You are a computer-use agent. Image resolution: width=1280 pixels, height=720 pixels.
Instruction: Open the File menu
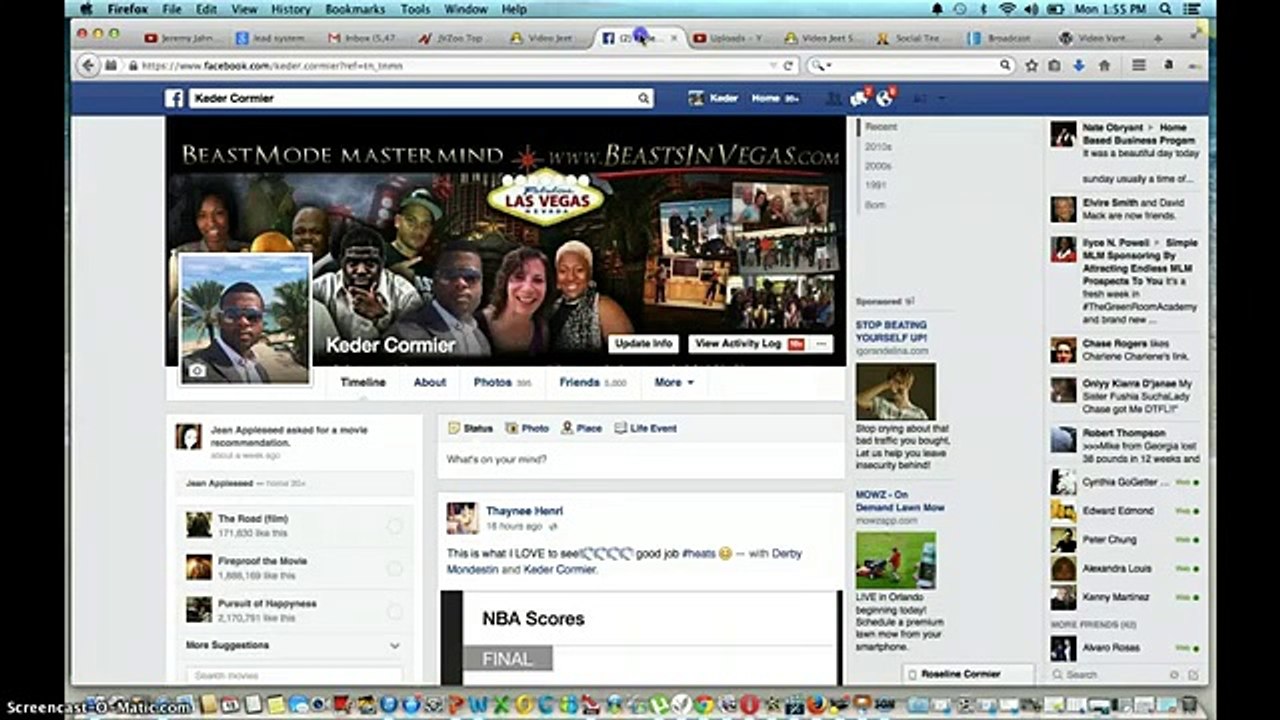tap(171, 9)
